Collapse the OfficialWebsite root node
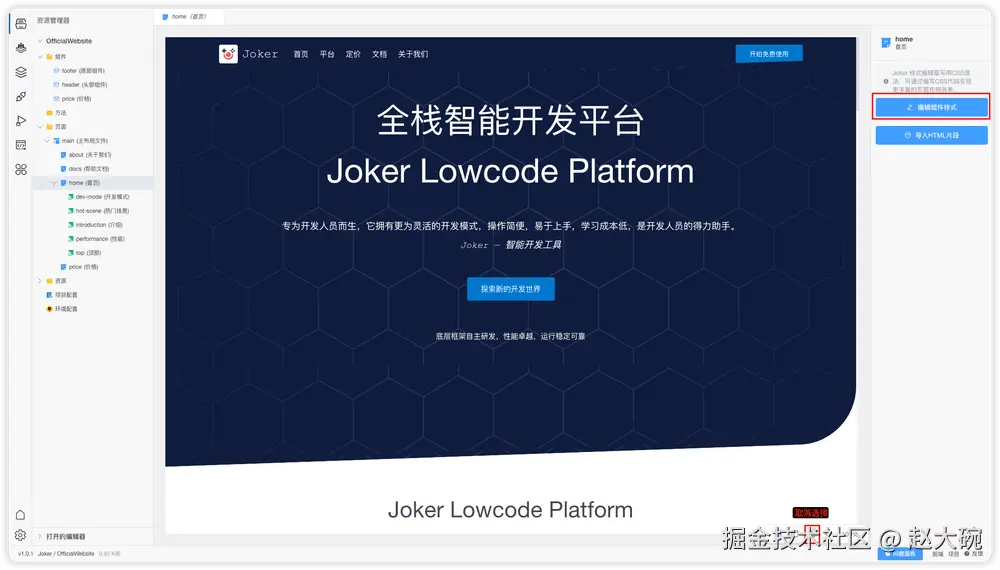 [40, 41]
